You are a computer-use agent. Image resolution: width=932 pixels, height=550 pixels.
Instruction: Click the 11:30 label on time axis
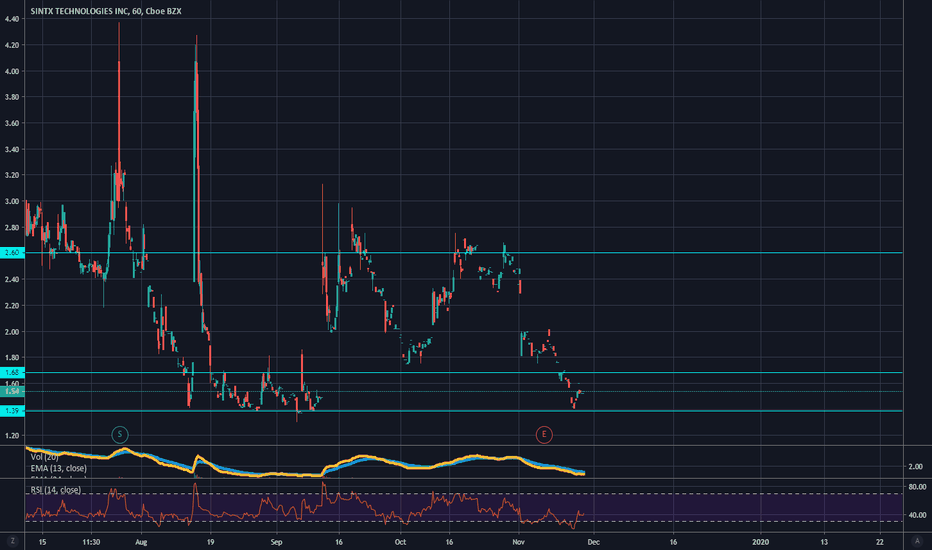pyautogui.click(x=91, y=542)
